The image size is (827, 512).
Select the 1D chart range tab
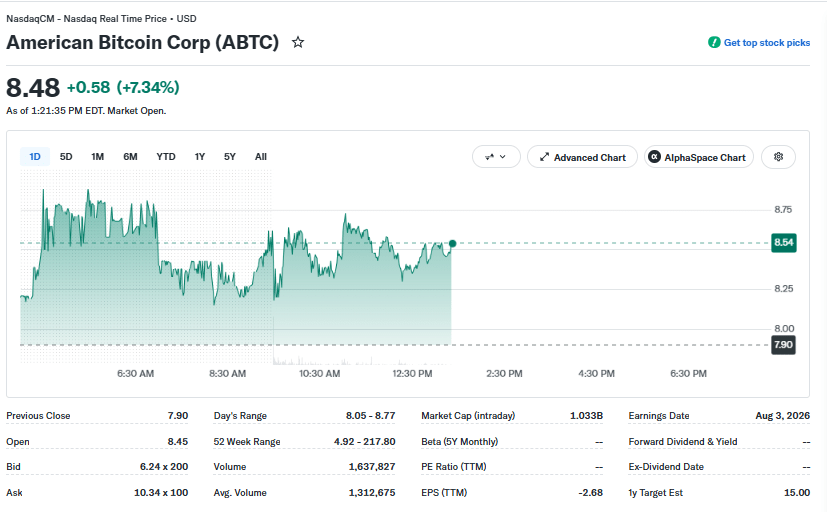point(35,157)
